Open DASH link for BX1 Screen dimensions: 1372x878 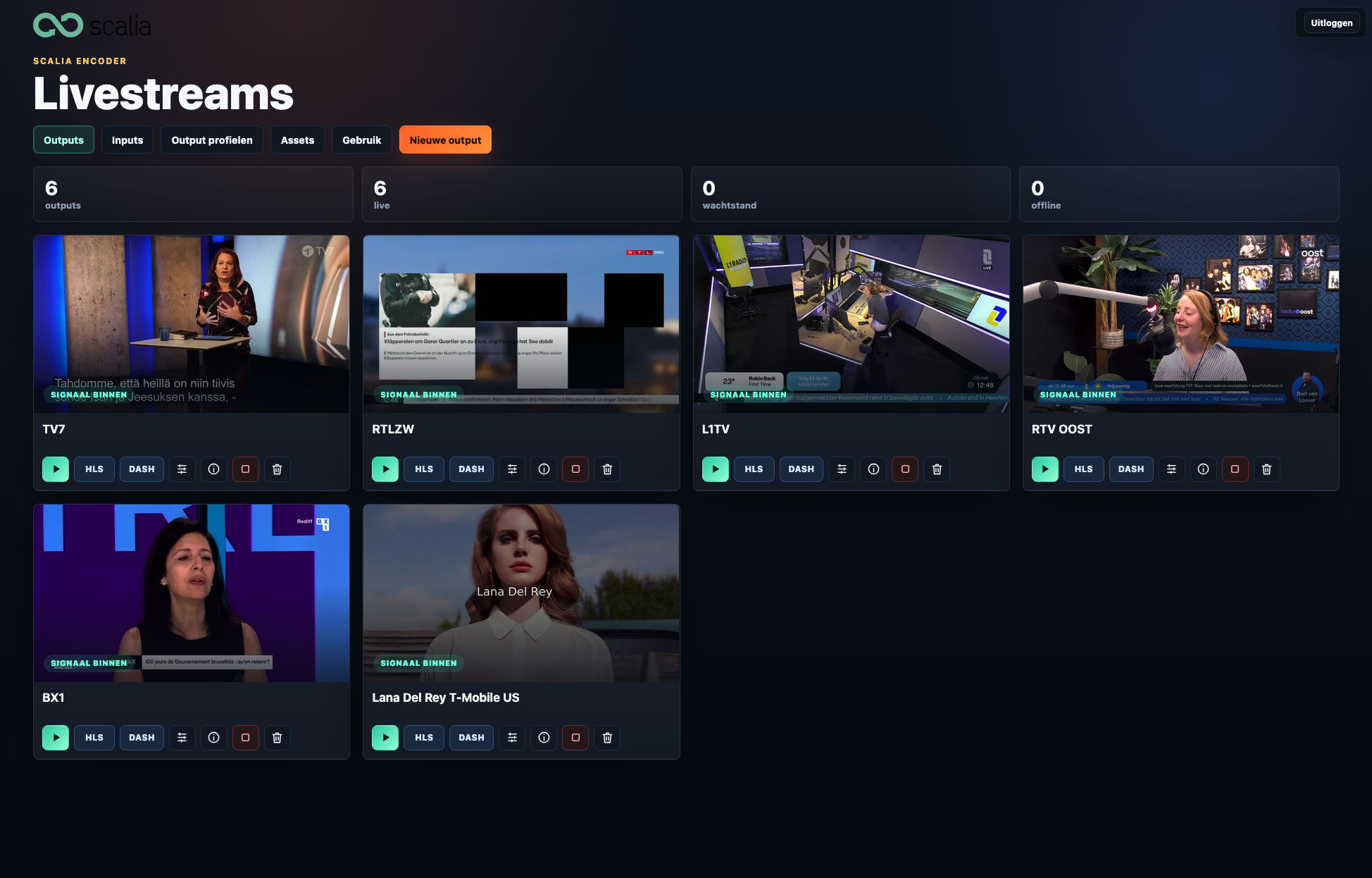[142, 738]
